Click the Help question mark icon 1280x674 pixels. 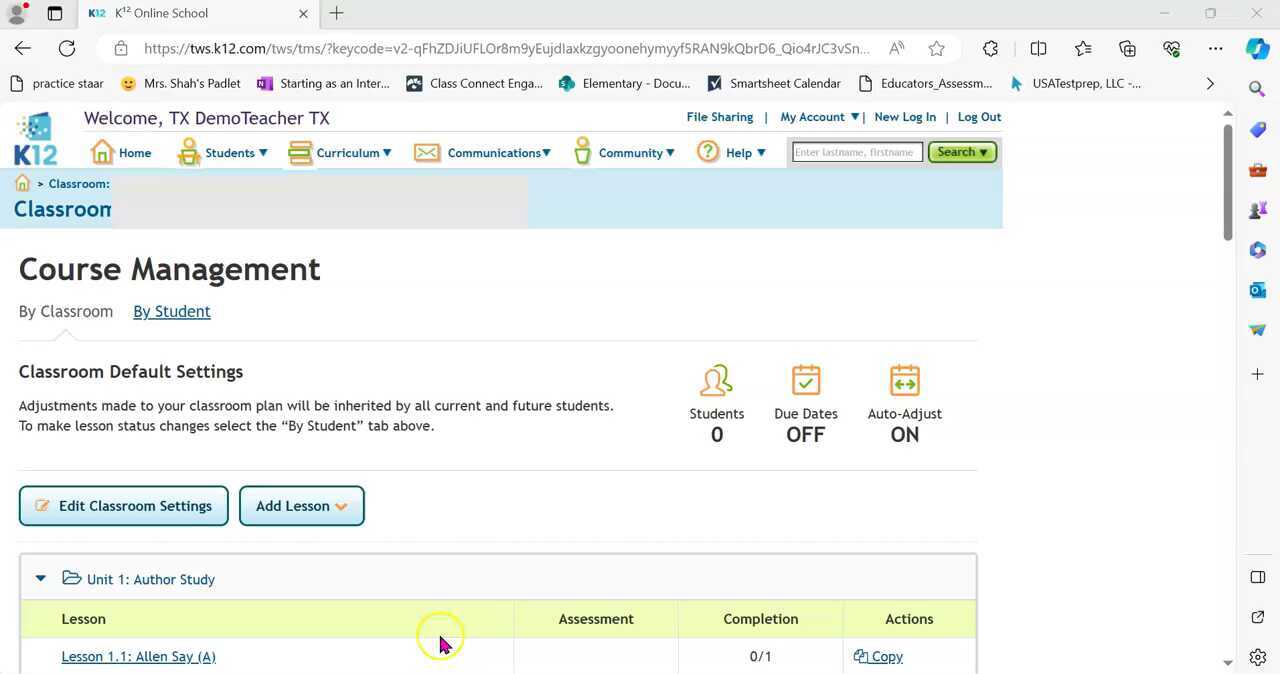pos(707,152)
